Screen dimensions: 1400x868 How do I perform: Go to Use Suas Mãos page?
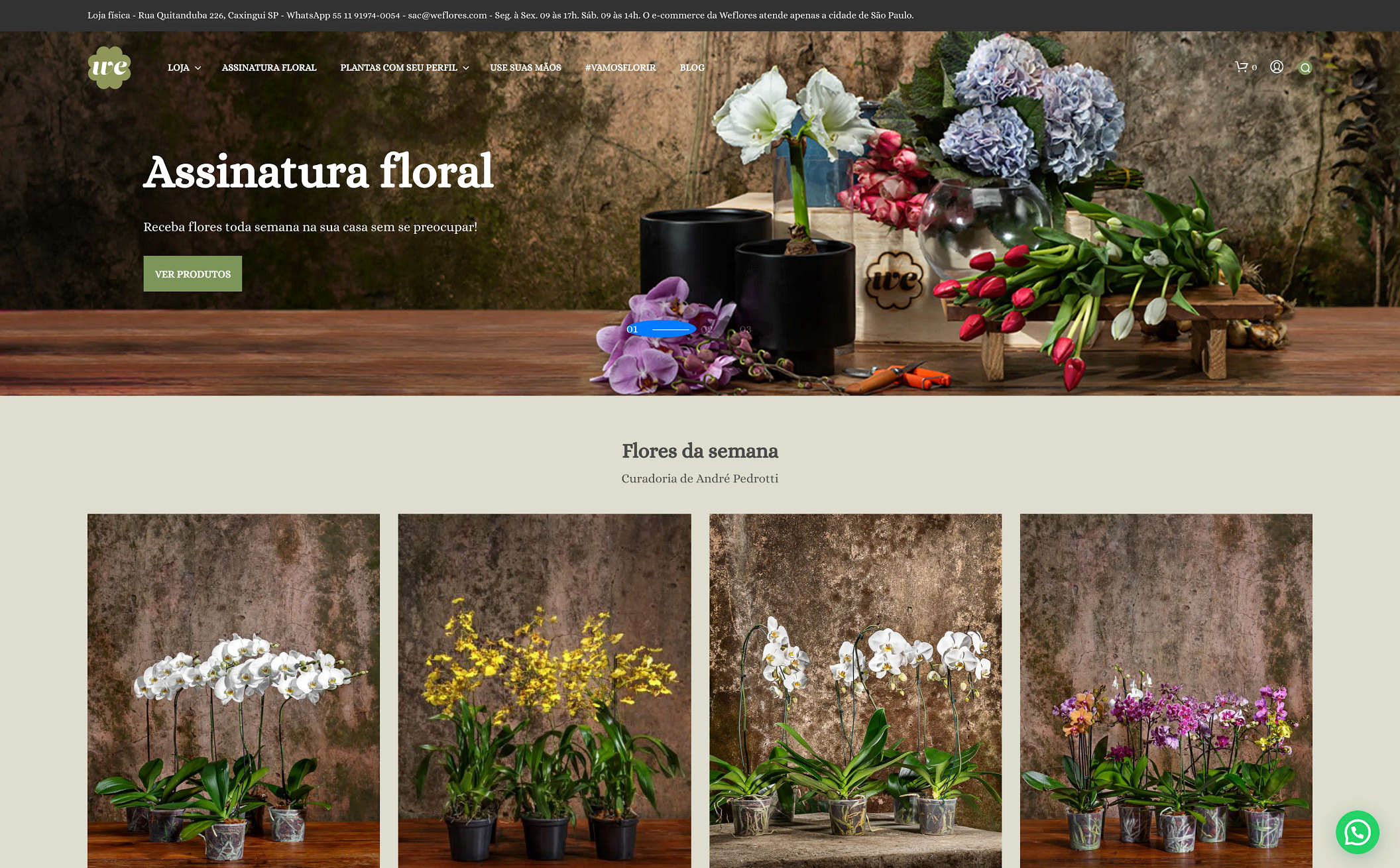525,68
